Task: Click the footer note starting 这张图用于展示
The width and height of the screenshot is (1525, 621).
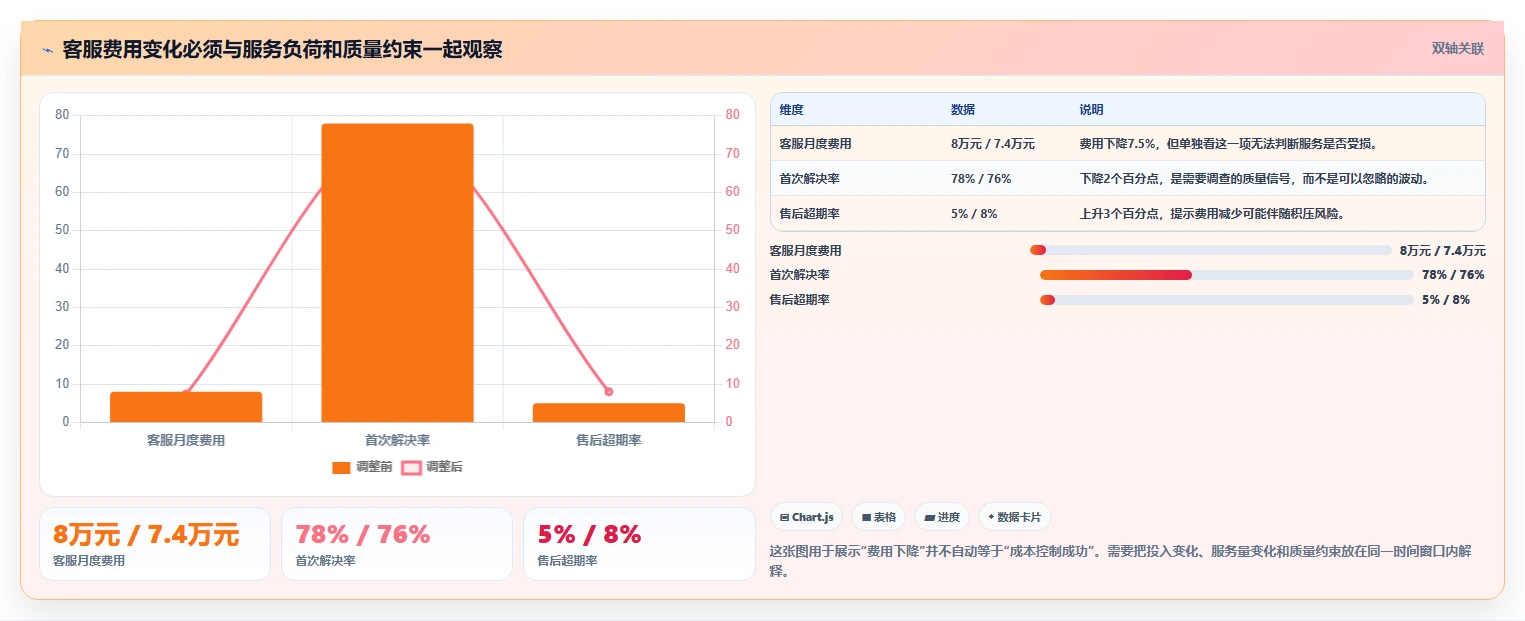Action: coord(1120,561)
